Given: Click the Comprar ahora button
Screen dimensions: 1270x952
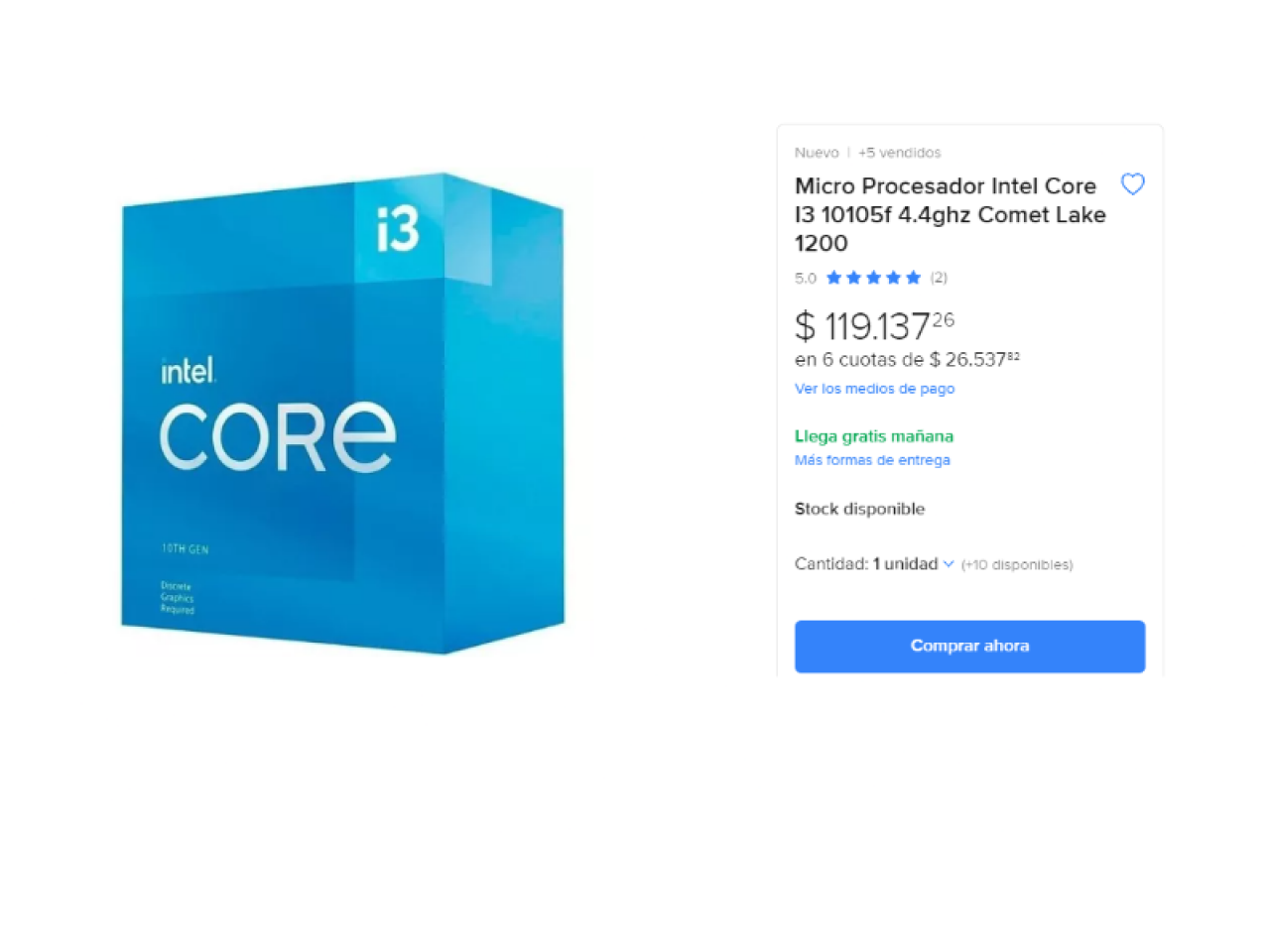Looking at the screenshot, I should [969, 647].
